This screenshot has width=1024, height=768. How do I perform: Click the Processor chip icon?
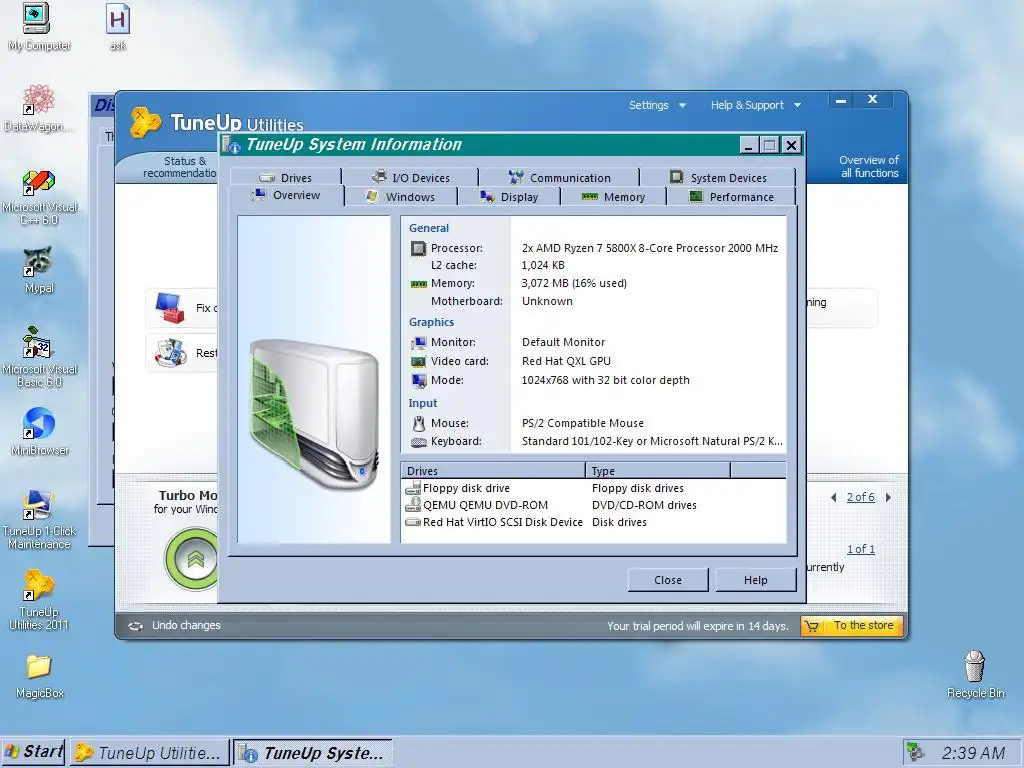(419, 248)
